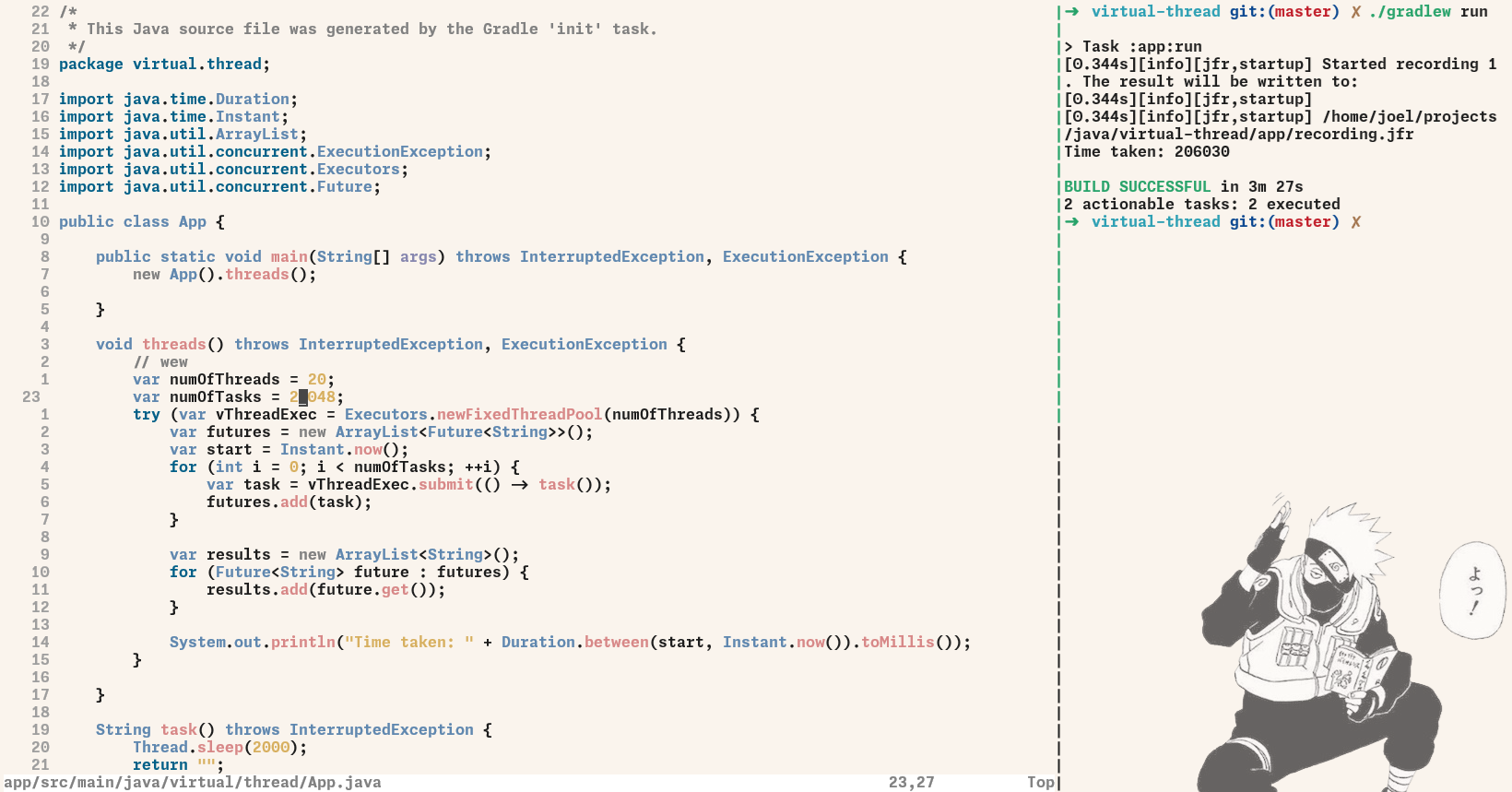Click 'Executors' in the import statement
1512x792 pixels.
[x=359, y=169]
